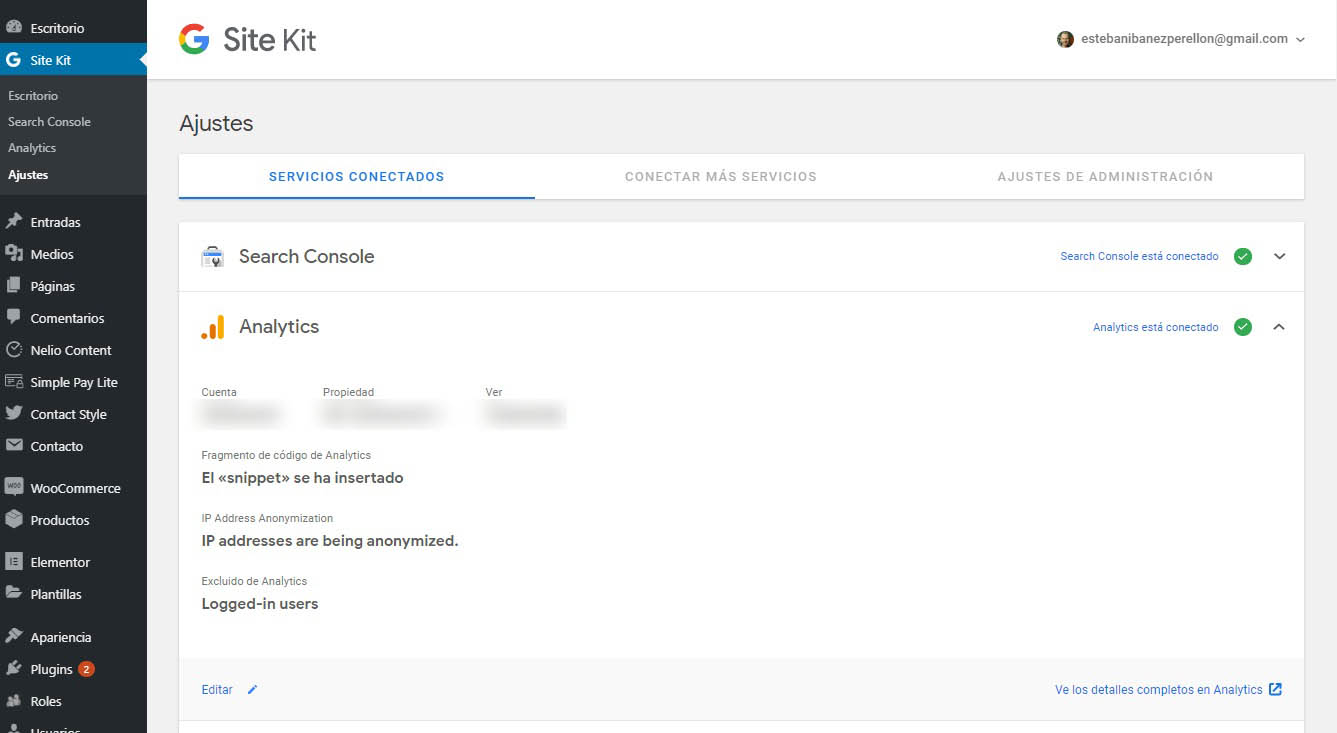The image size is (1337, 733).
Task: Click the pencil icon next to Editar
Action: [x=252, y=690]
